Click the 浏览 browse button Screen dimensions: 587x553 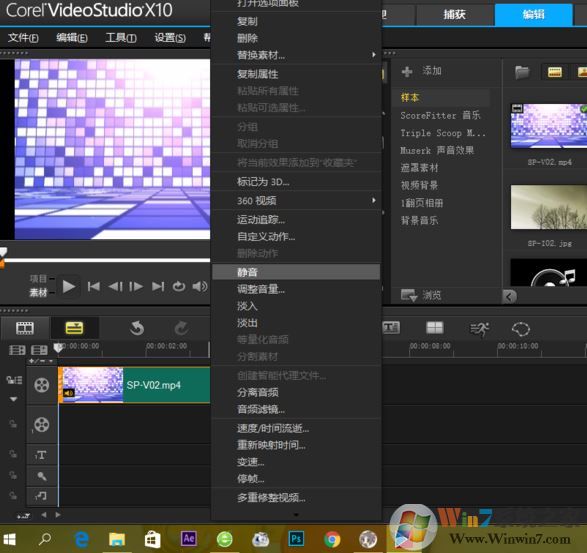coord(421,295)
